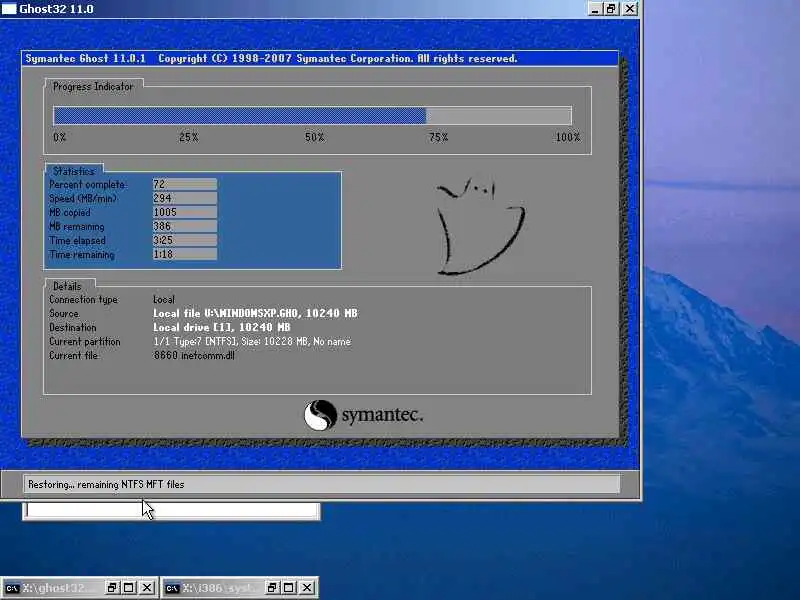Click the Ghost restore progress bar
This screenshot has width=800, height=600.
312,115
